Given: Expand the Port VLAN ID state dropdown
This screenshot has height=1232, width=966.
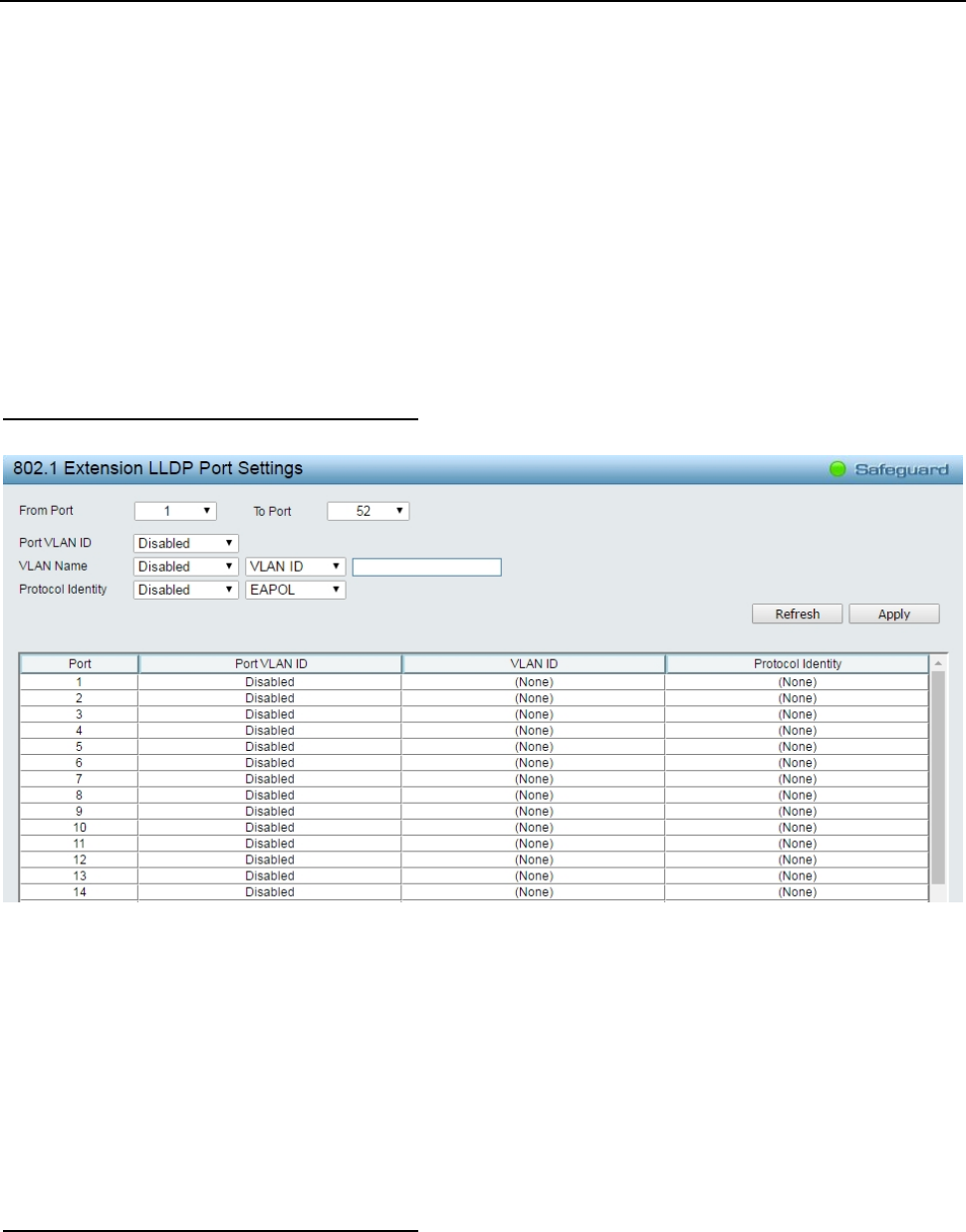Looking at the screenshot, I should pos(186,544).
